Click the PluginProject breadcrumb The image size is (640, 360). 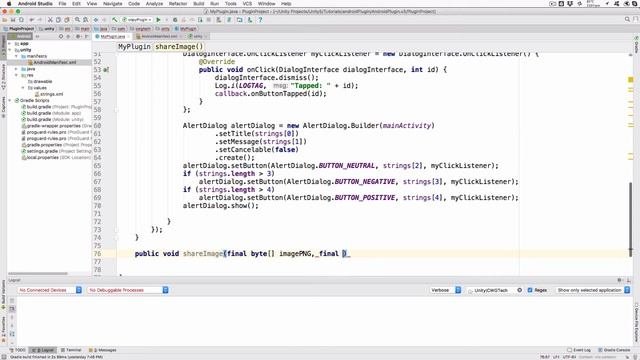19,29
